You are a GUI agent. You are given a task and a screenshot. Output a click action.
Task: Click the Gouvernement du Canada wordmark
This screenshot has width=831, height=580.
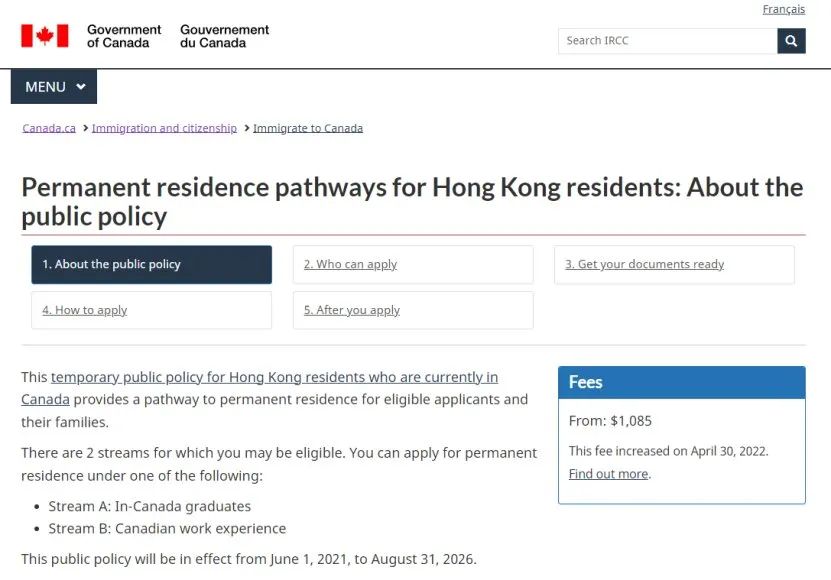point(225,36)
